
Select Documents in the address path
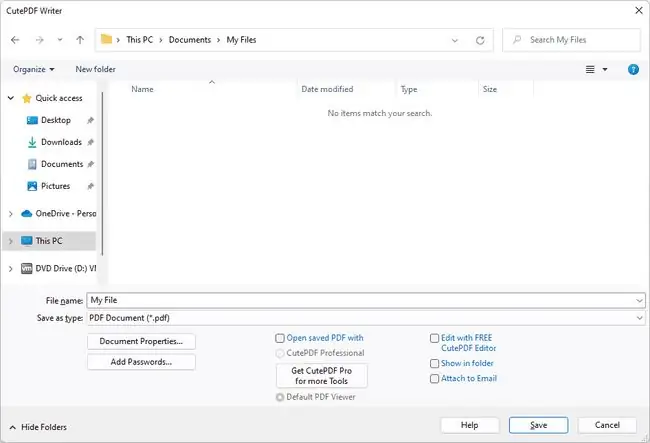(190, 40)
